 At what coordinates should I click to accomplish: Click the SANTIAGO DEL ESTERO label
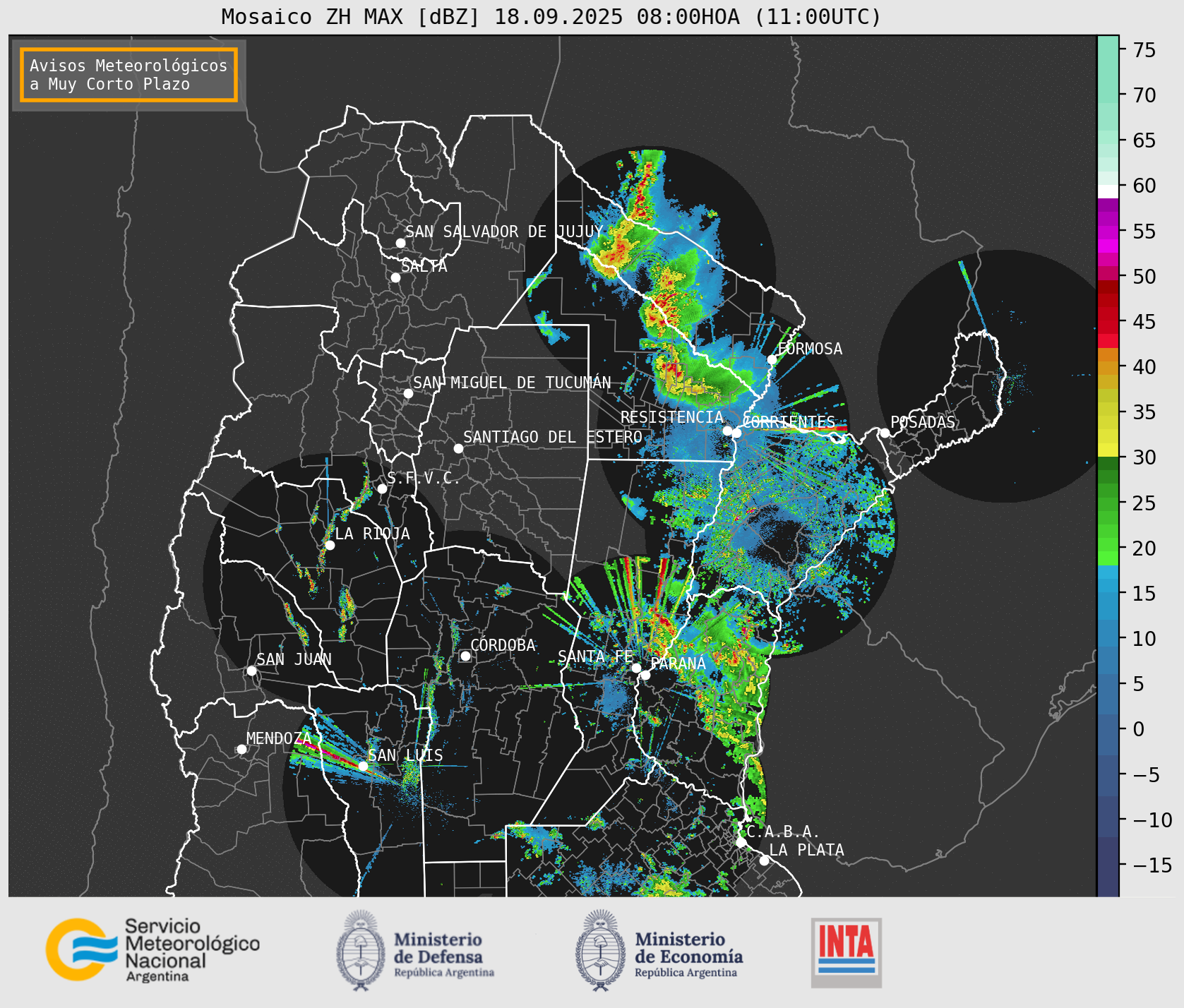[553, 437]
